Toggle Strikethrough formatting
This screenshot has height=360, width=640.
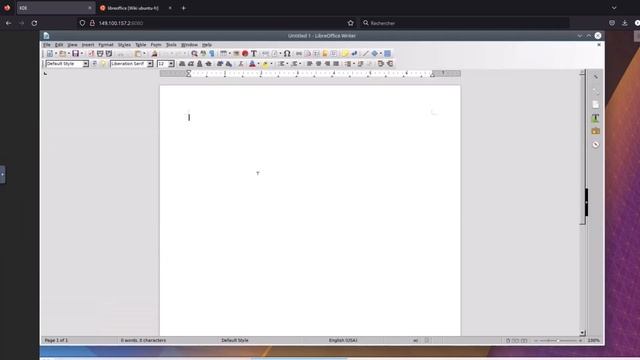tap(209, 64)
